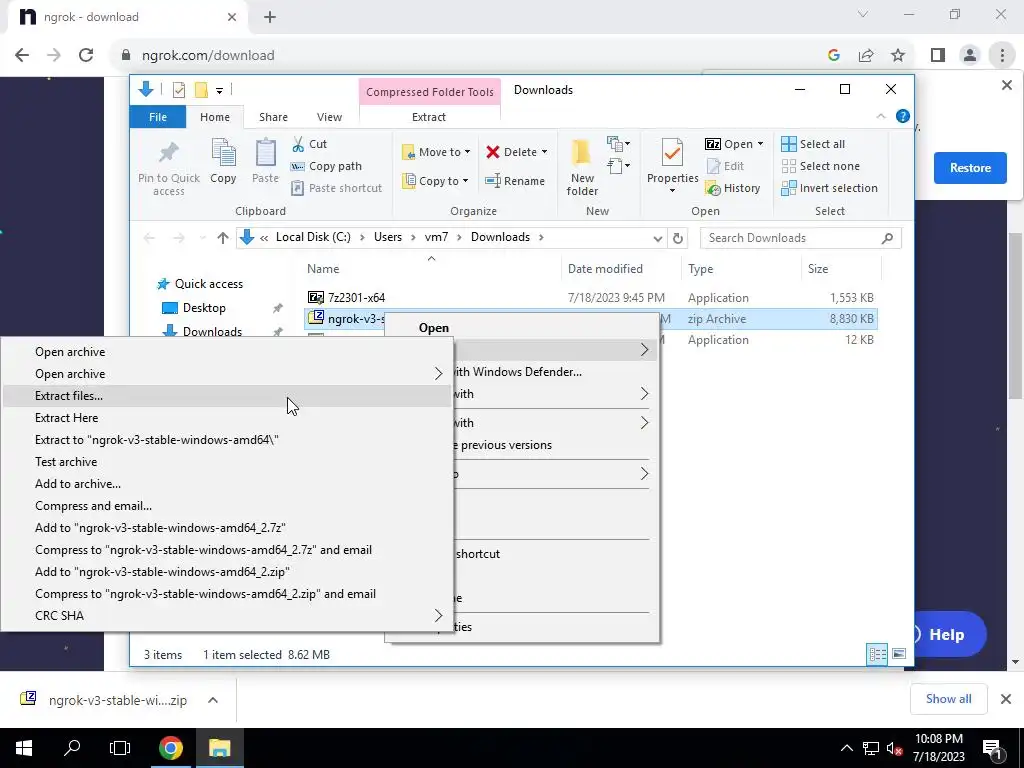Click the blue Restore button

[970, 168]
